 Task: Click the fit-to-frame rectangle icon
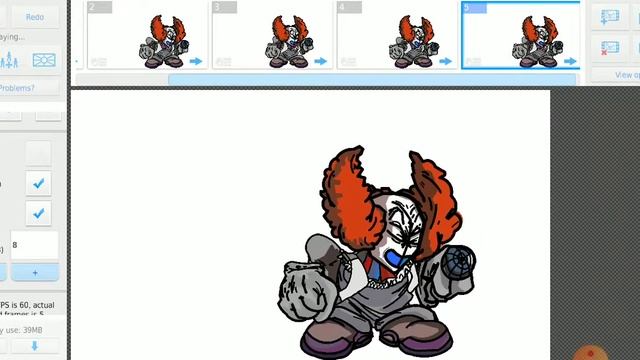[44, 60]
